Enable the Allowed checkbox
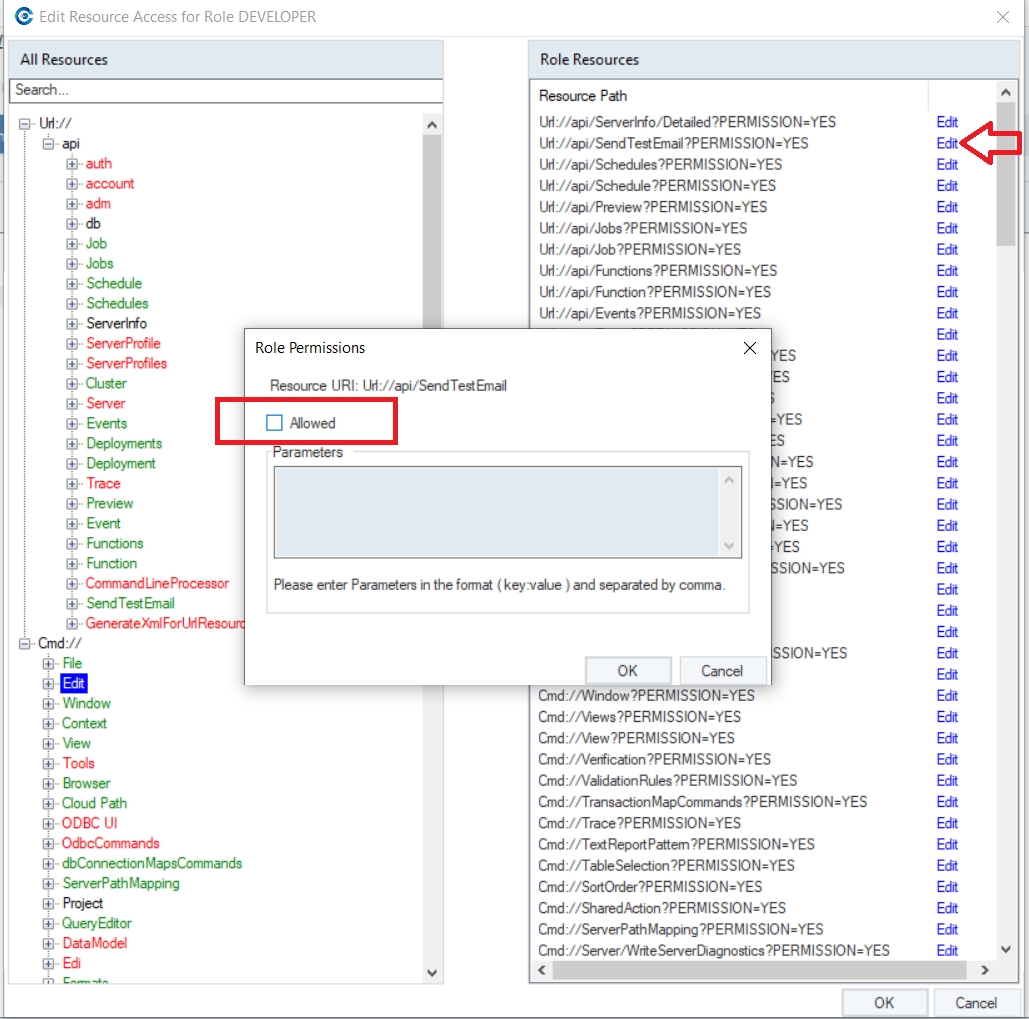This screenshot has width=1029, height=1019. (274, 423)
